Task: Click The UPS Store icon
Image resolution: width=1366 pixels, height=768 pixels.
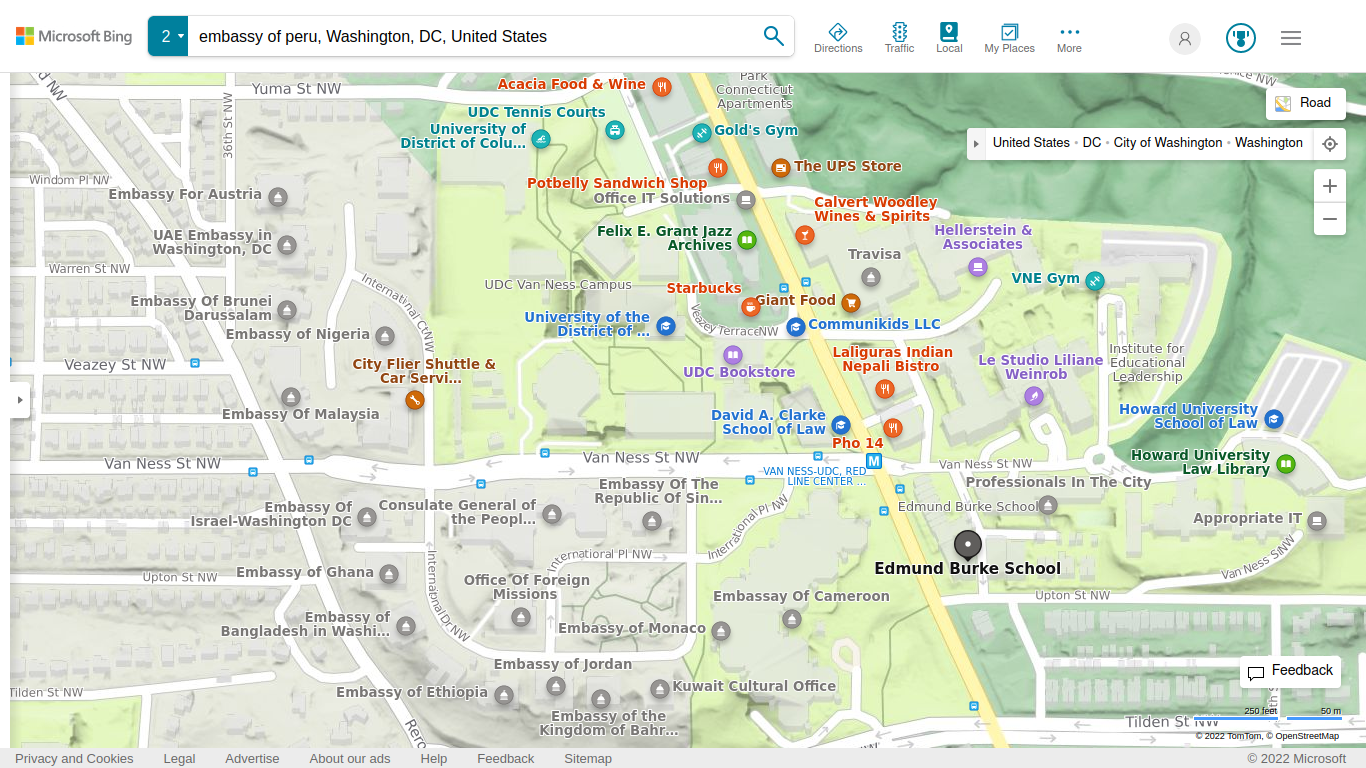Action: (781, 167)
